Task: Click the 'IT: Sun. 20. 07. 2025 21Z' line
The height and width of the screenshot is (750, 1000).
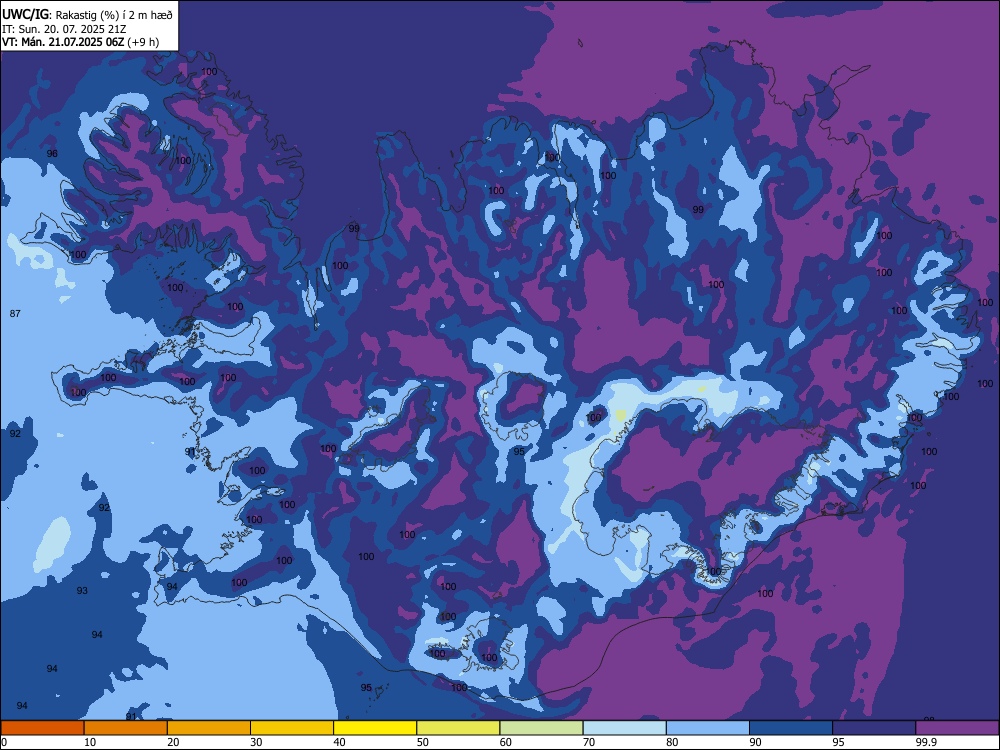Action: tap(64, 29)
